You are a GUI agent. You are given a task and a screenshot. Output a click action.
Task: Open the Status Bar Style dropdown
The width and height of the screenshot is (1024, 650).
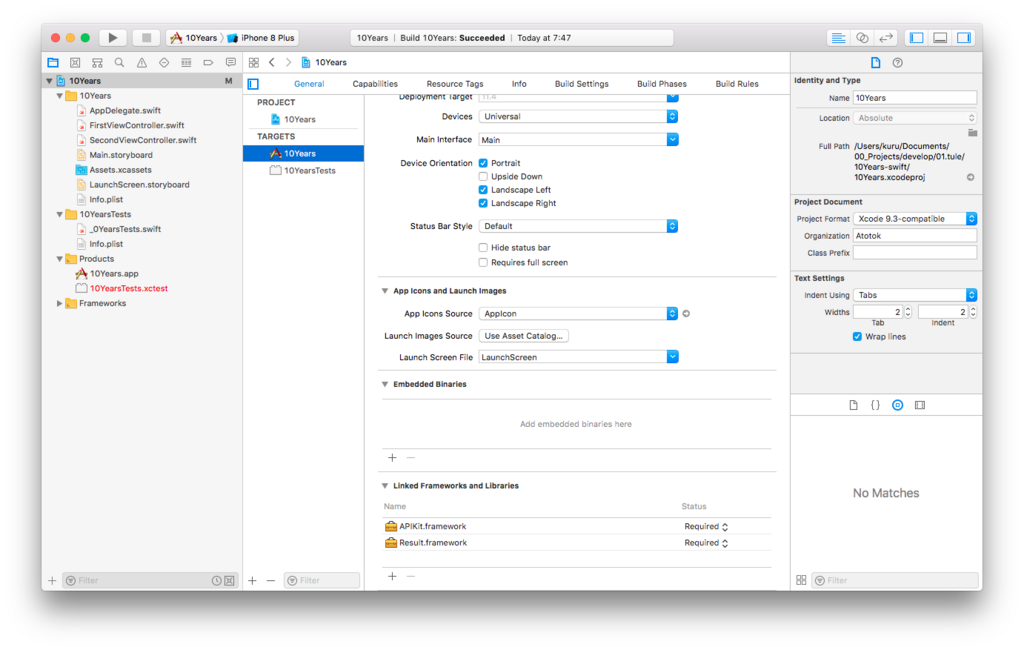pyautogui.click(x=579, y=226)
